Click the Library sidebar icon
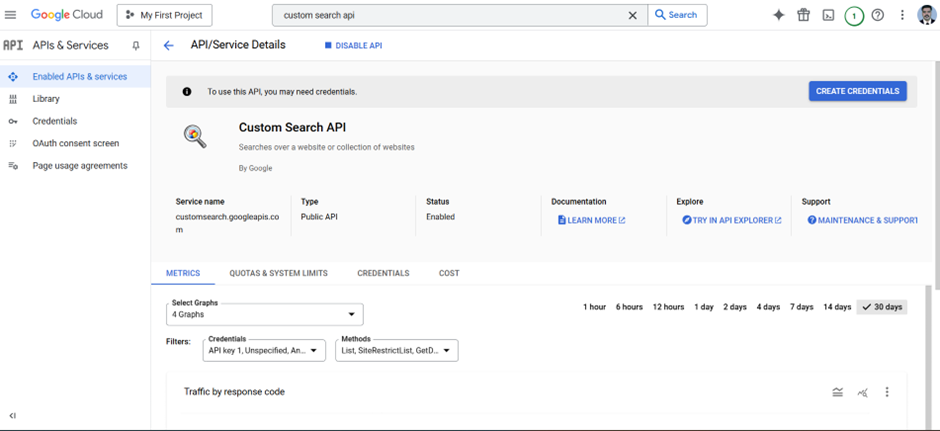940x431 pixels. (13, 99)
